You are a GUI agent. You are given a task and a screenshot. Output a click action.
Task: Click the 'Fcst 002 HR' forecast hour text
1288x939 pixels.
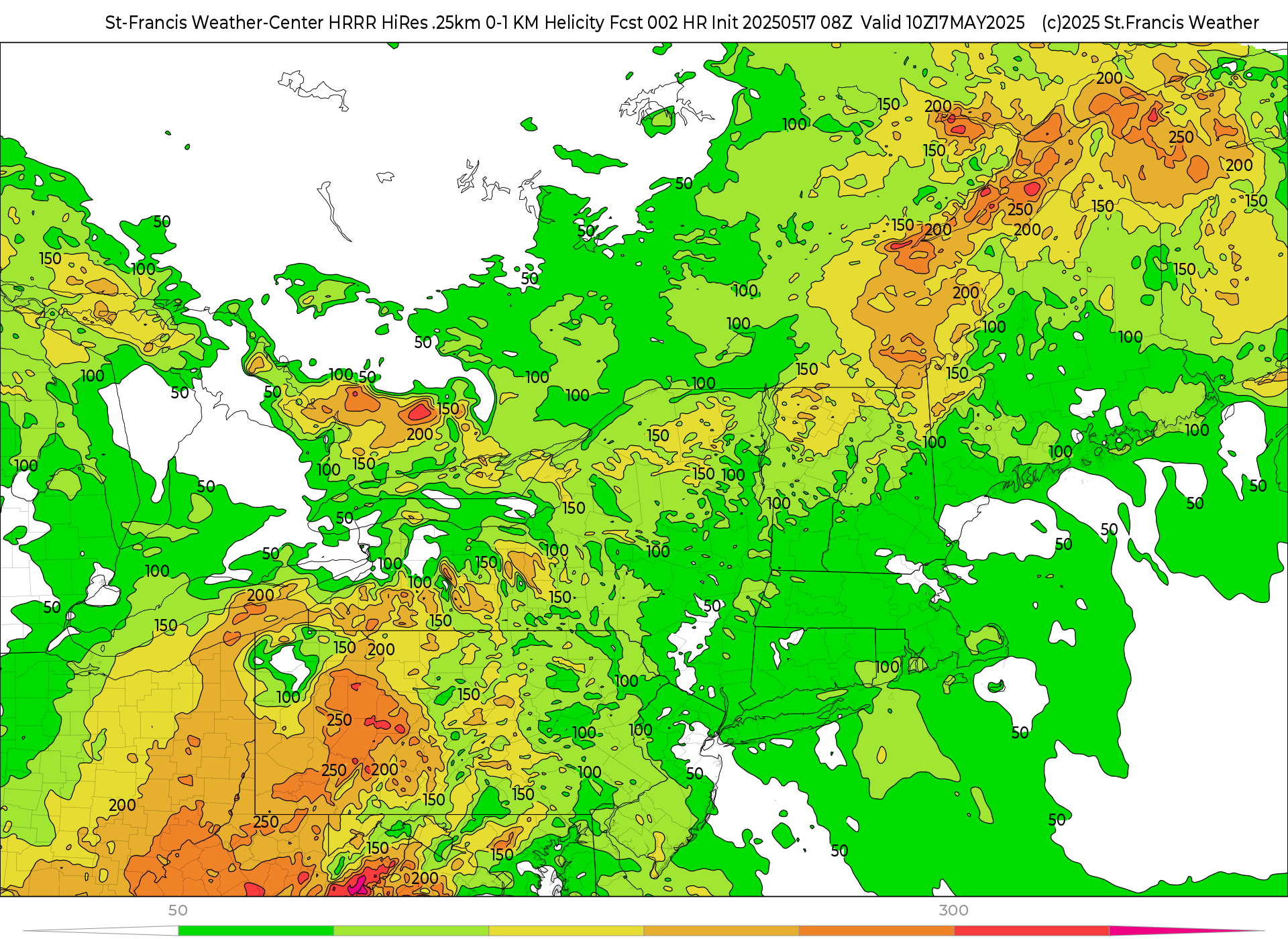point(657,23)
